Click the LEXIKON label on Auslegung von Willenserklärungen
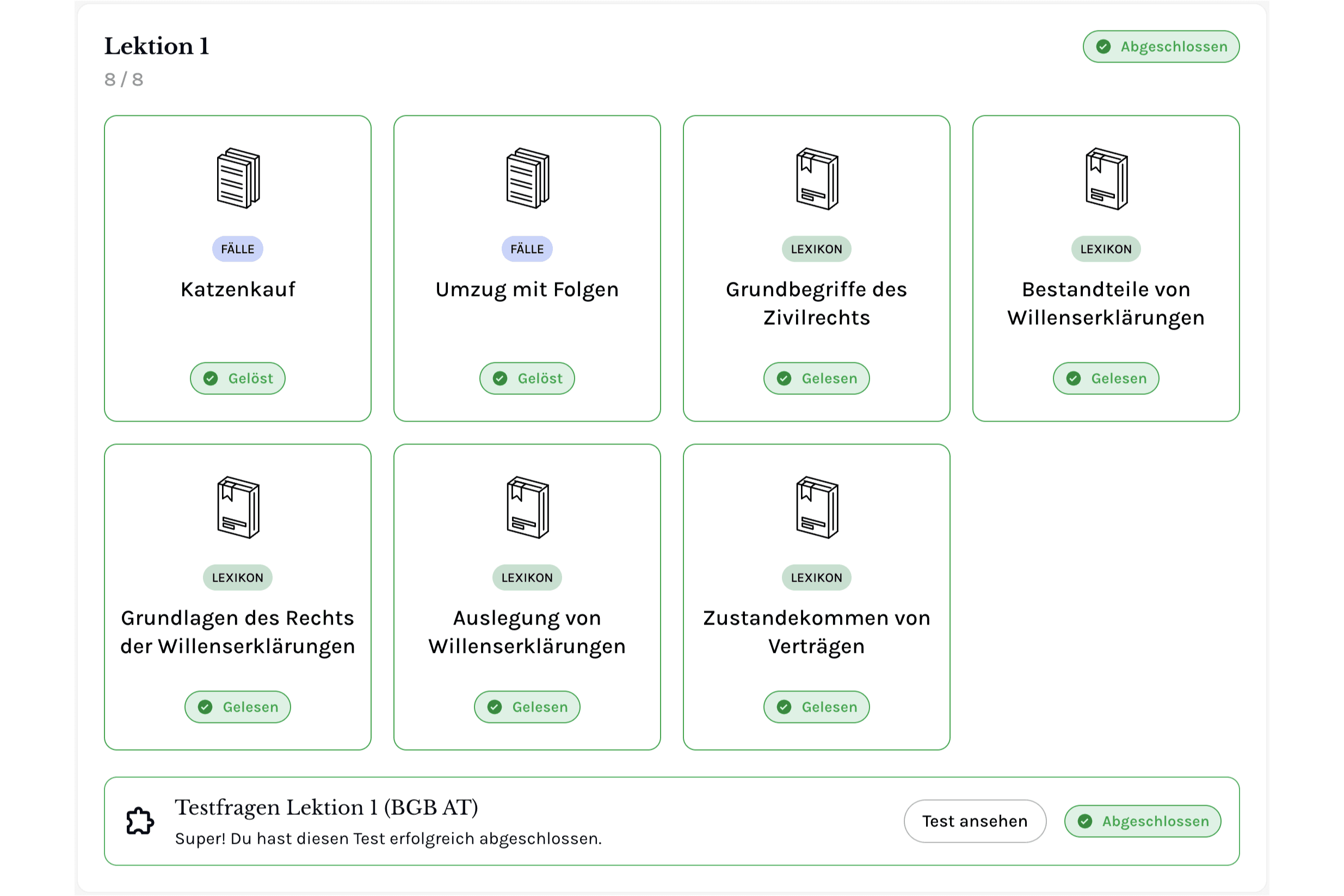 click(x=527, y=577)
